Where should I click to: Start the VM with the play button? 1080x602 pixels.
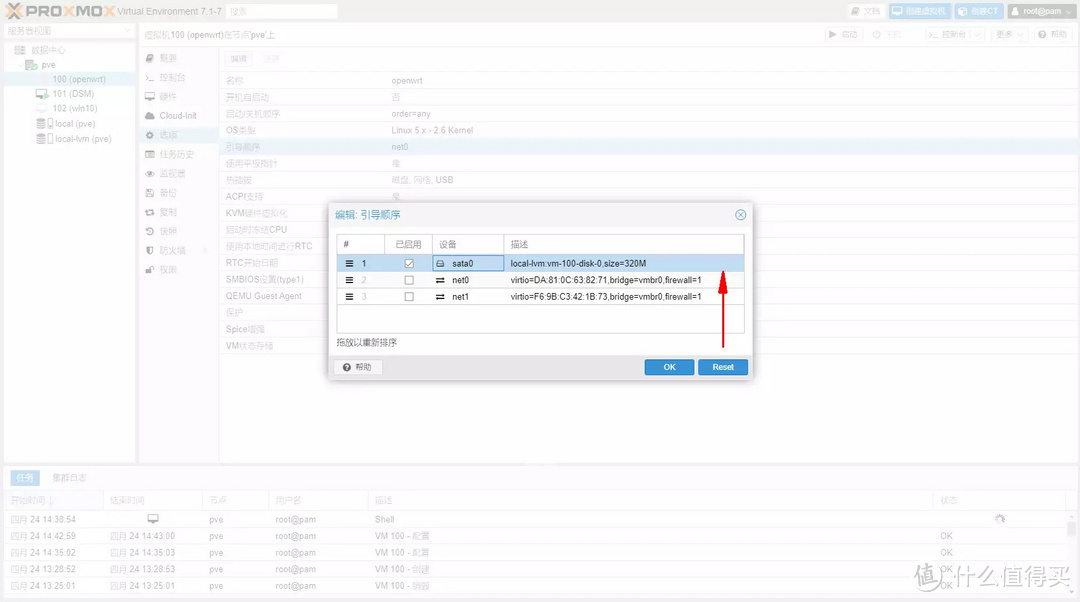tap(843, 34)
